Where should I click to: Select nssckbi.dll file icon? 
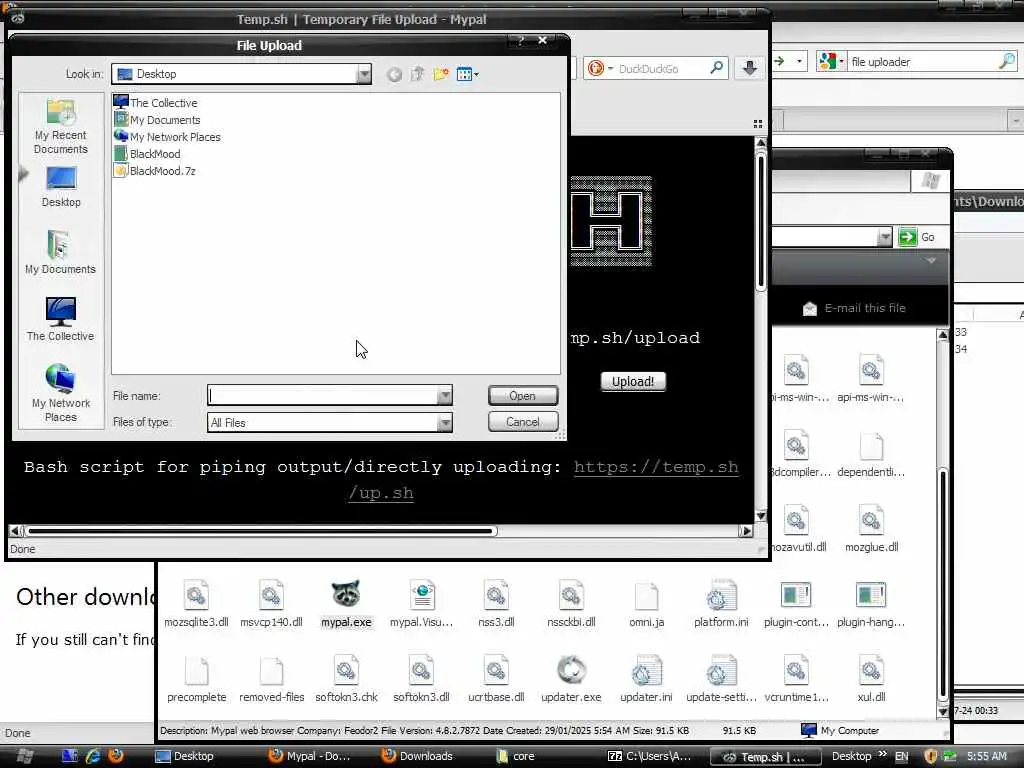[571, 604]
